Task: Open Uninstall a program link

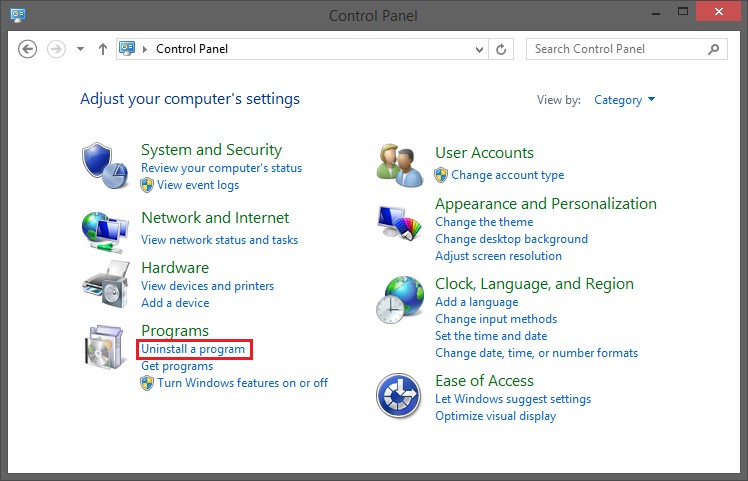Action: [193, 349]
